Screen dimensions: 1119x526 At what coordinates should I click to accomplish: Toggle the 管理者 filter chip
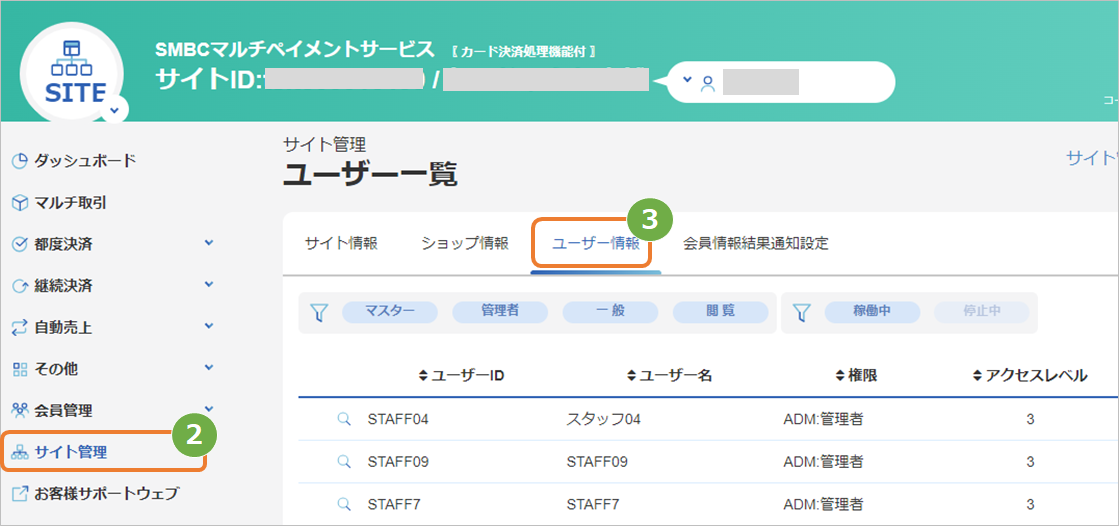pos(500,312)
